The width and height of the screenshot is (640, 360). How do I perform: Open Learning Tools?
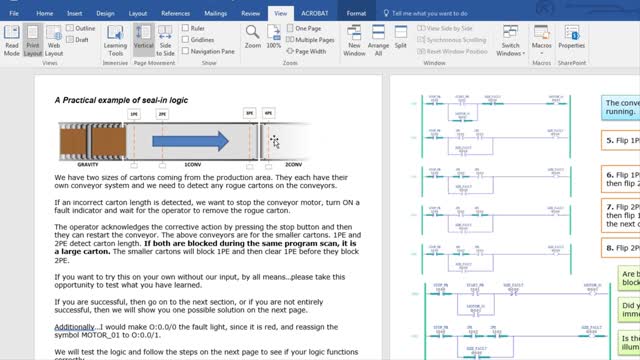click(115, 40)
